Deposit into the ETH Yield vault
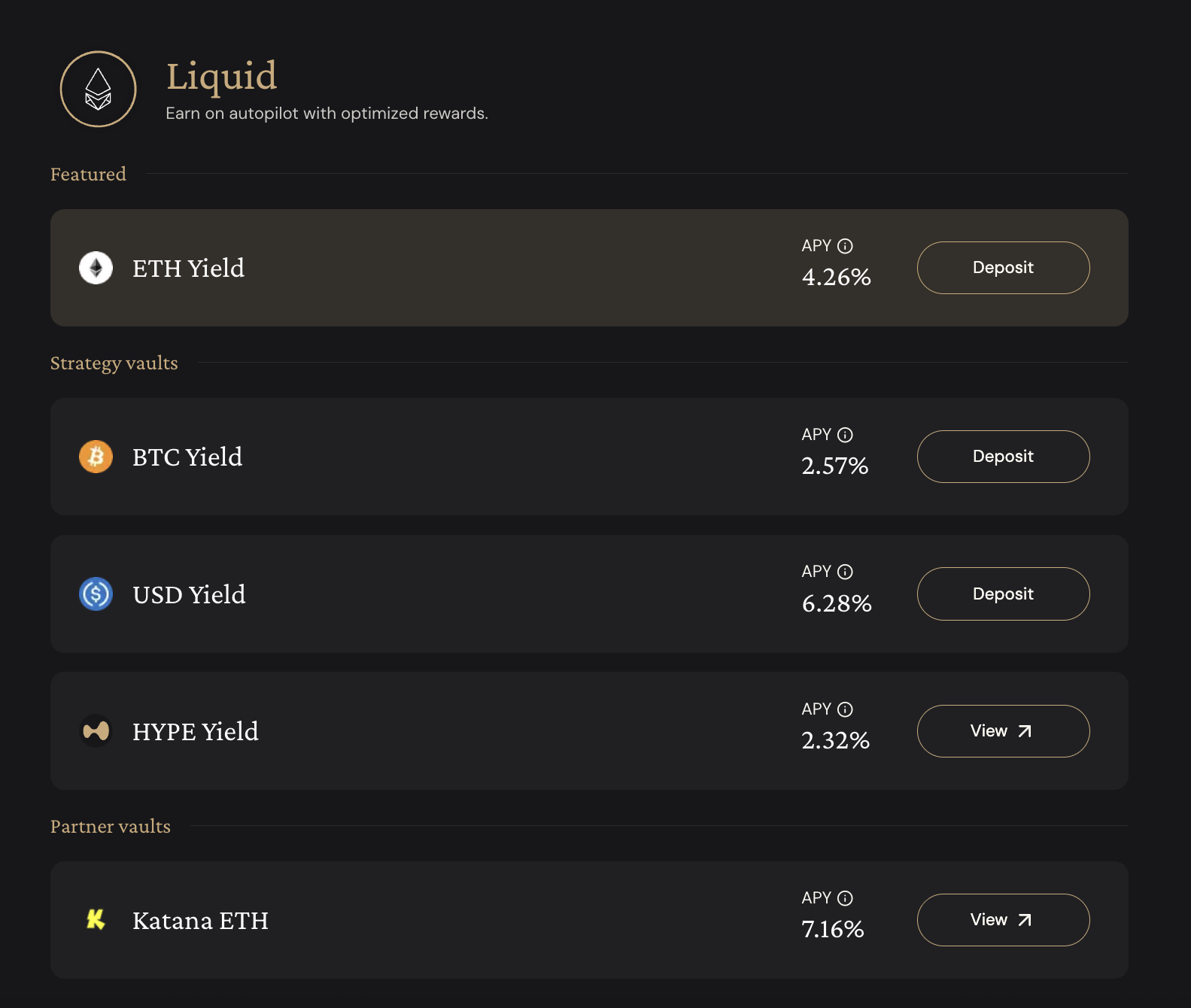 pyautogui.click(x=1002, y=268)
